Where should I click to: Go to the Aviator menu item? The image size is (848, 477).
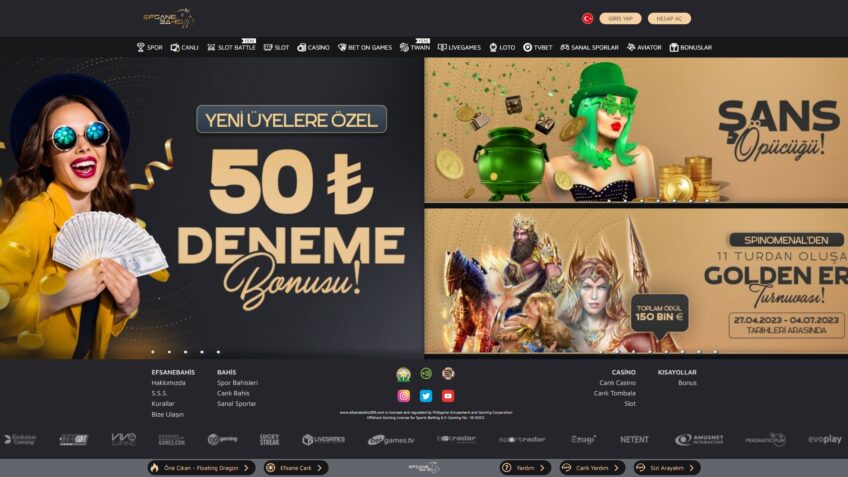644,47
